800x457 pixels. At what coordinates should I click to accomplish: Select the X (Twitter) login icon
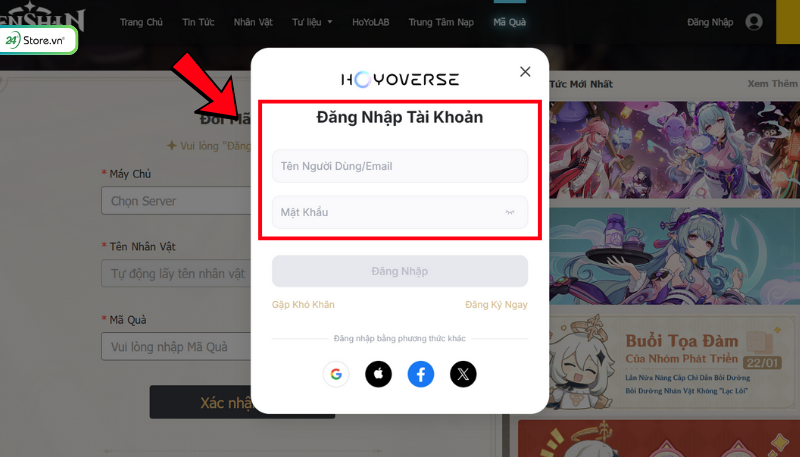(x=463, y=374)
